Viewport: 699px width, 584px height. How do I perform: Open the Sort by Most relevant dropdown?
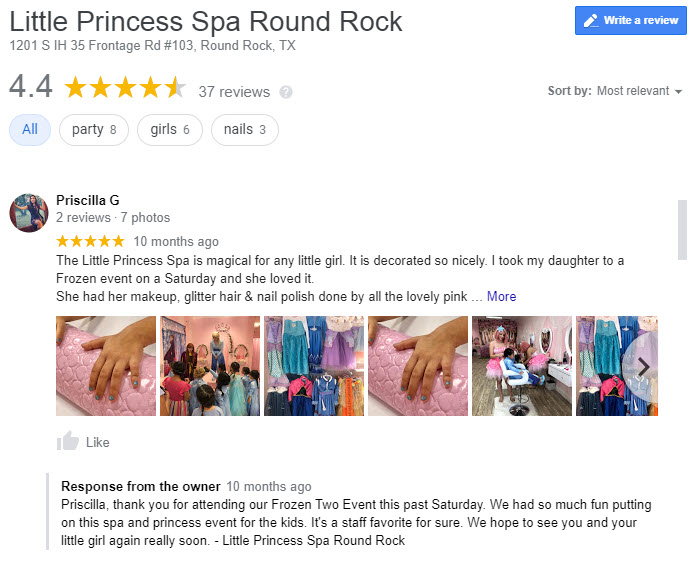click(615, 91)
